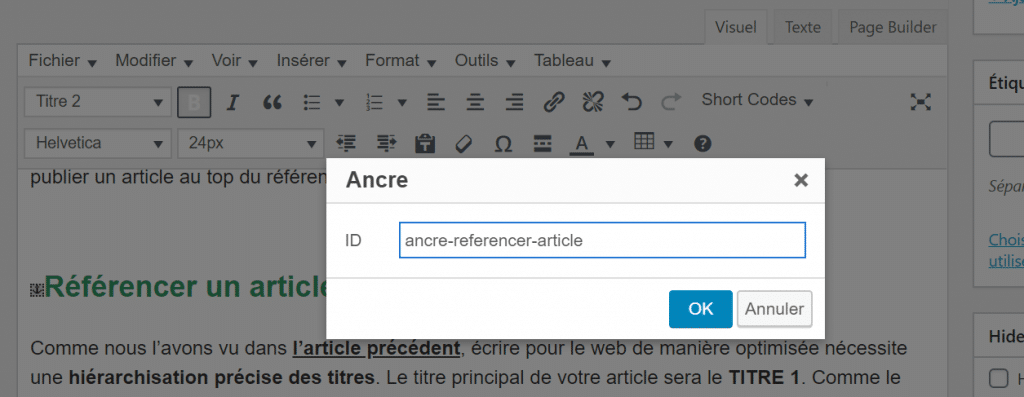Confirm anchor with OK button
The image size is (1024, 397).
click(701, 309)
